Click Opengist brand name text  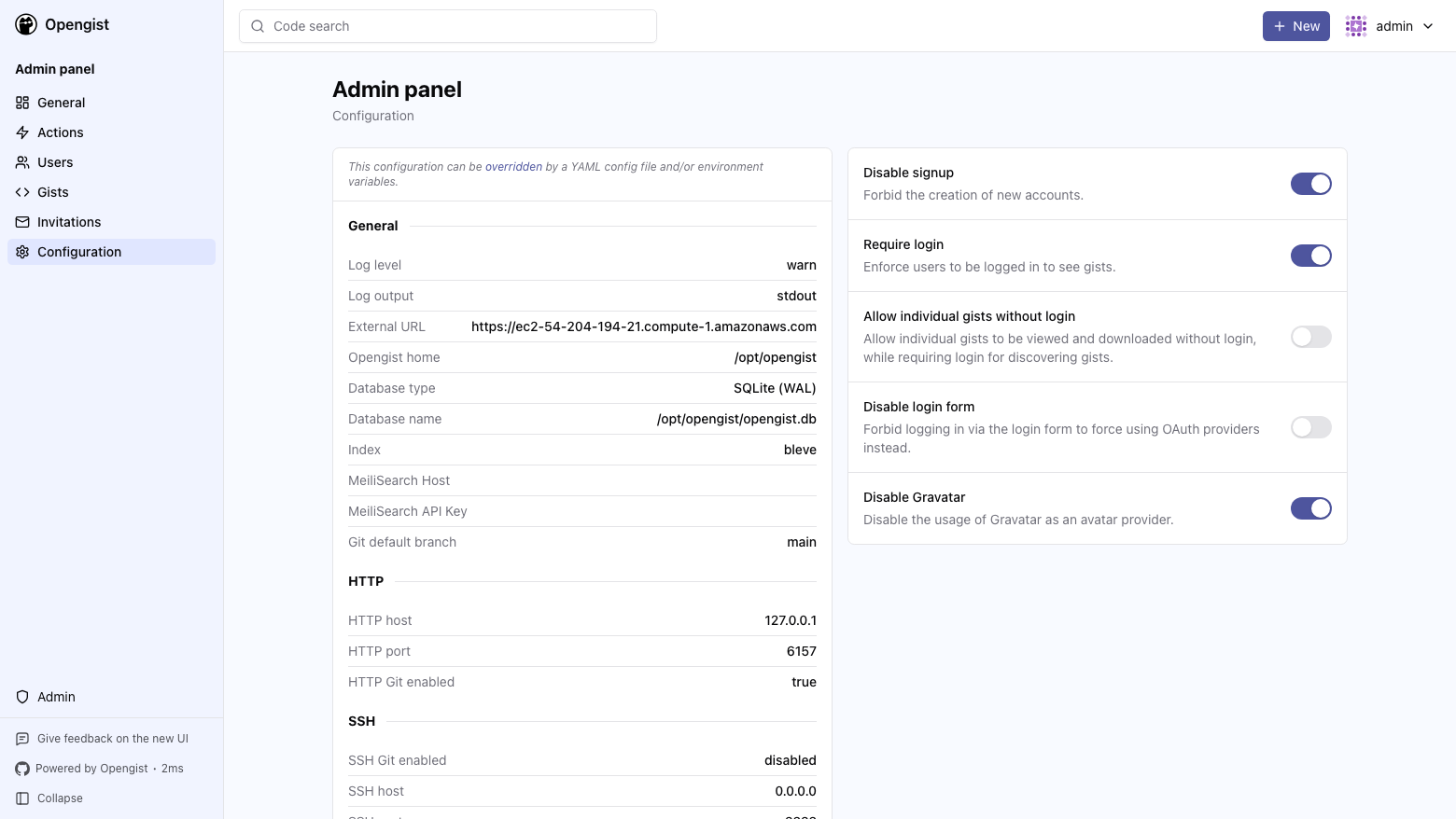point(77,24)
